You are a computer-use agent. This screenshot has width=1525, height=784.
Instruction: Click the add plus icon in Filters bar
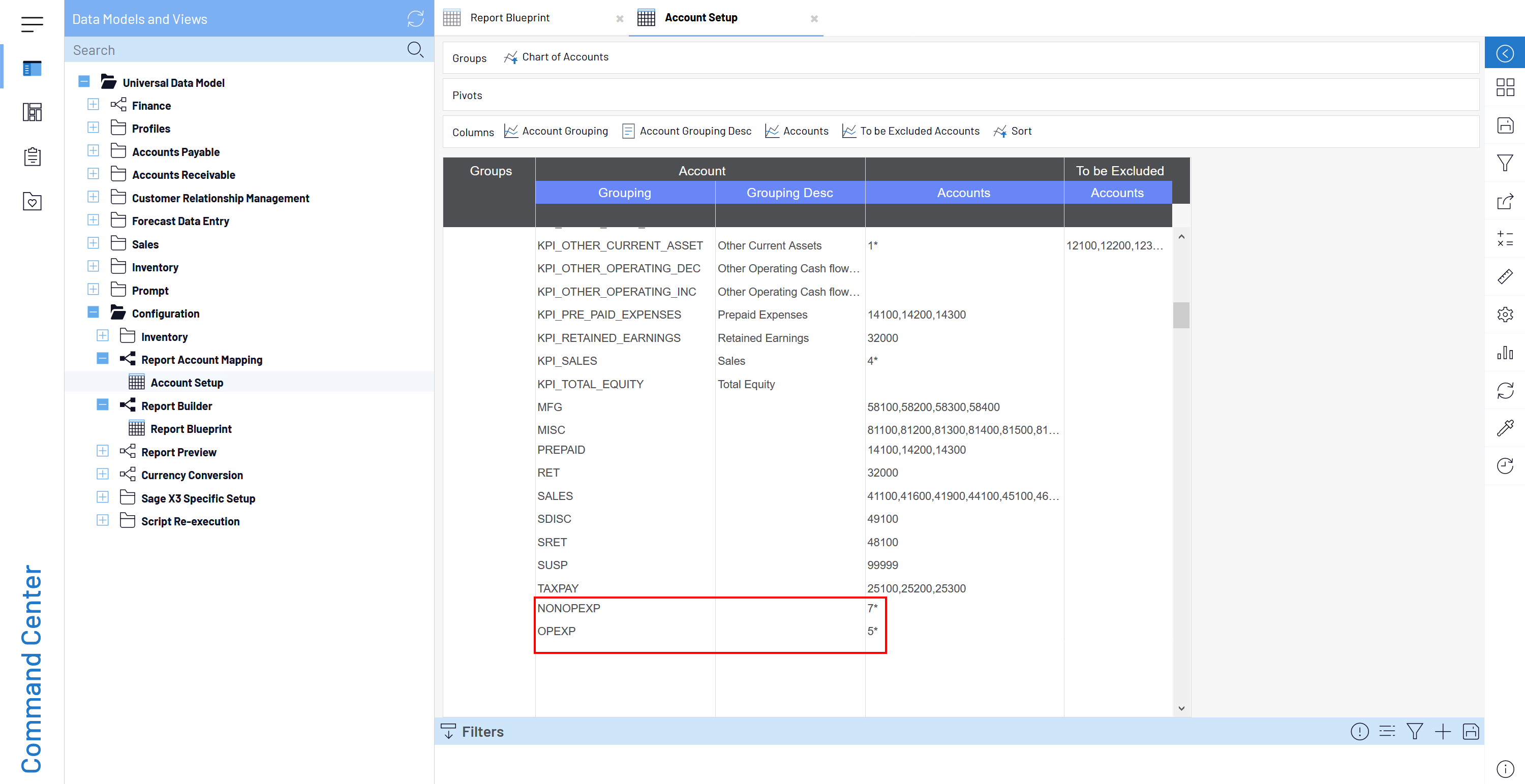coord(1442,731)
